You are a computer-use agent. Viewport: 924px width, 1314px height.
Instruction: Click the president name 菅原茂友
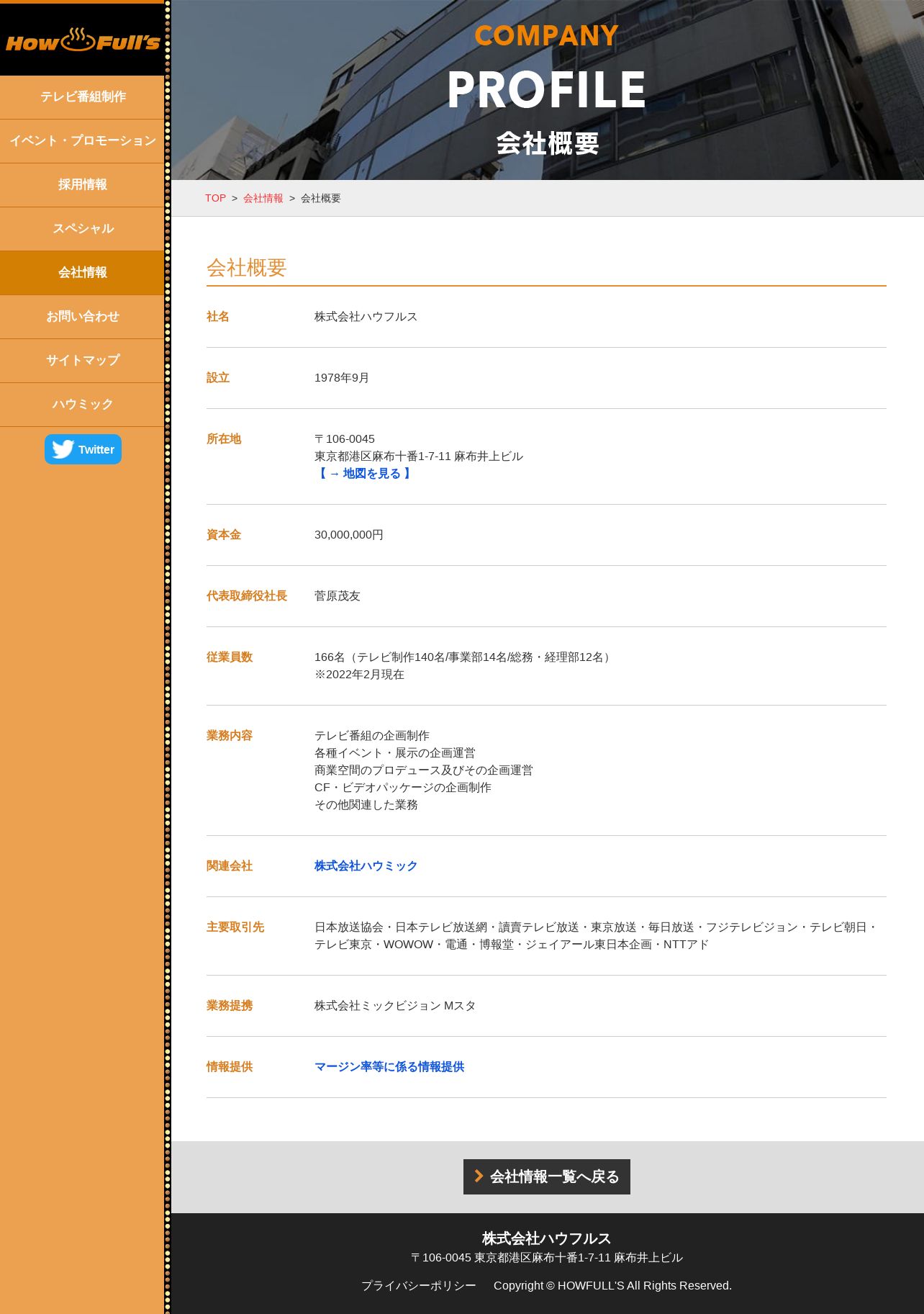338,596
